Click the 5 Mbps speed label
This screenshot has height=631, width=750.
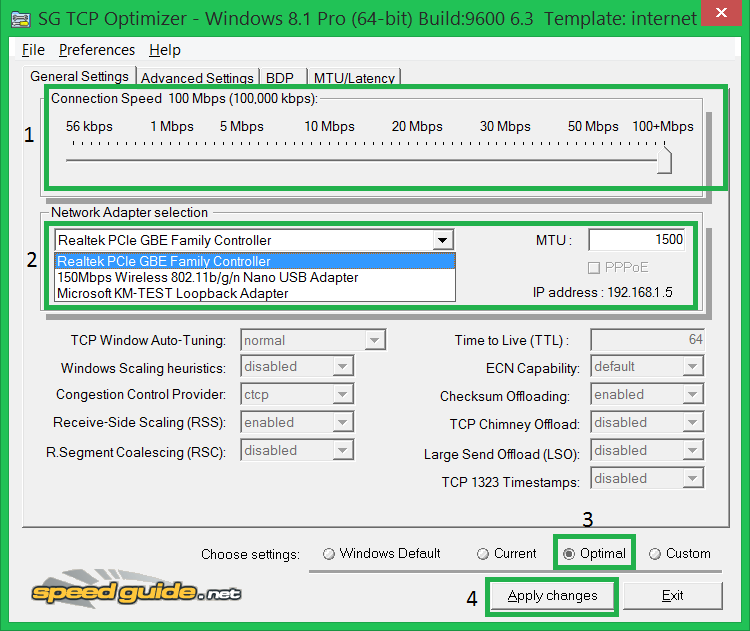coord(242,126)
